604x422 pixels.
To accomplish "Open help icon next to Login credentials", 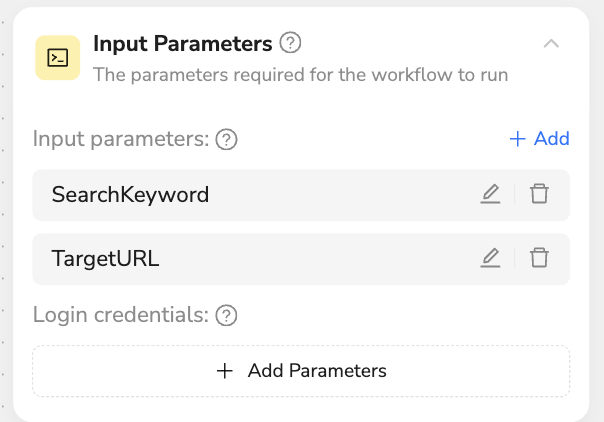I will tap(226, 315).
